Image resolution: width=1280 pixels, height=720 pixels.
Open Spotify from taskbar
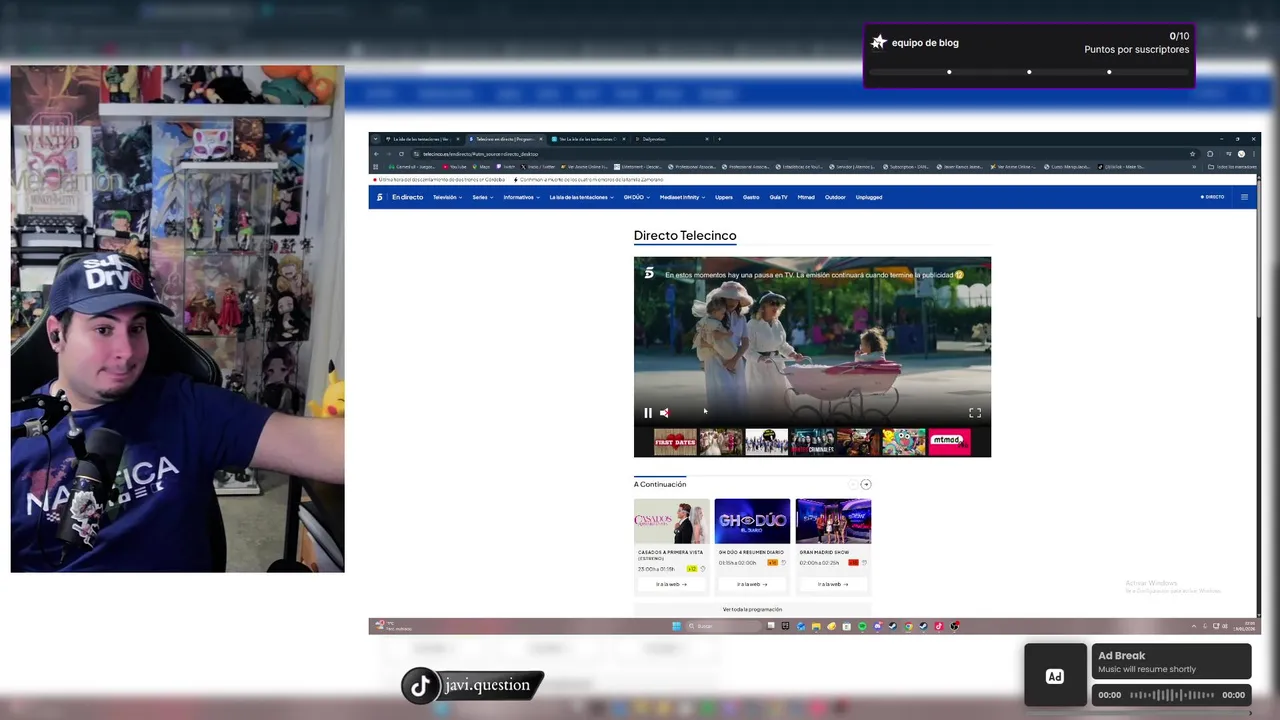(863, 626)
